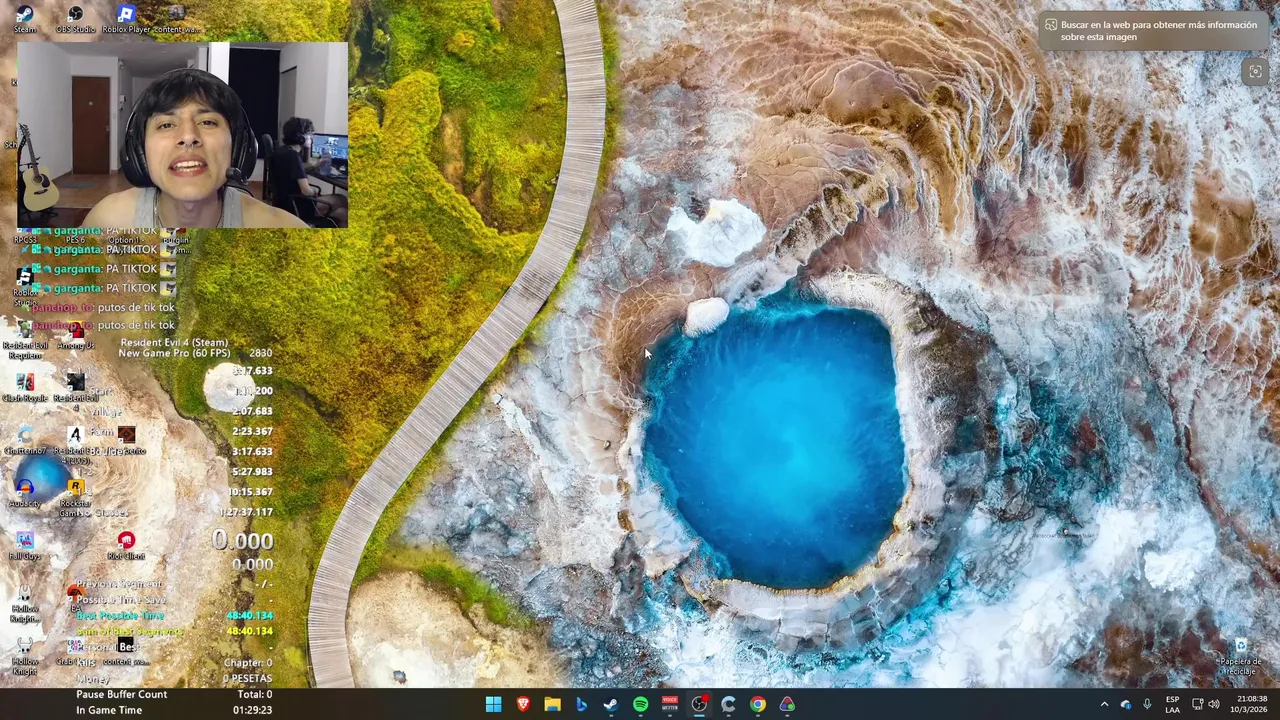Click the 'Best Possible Time' value 48:40.134
The width and height of the screenshot is (1280, 720).
tap(249, 616)
